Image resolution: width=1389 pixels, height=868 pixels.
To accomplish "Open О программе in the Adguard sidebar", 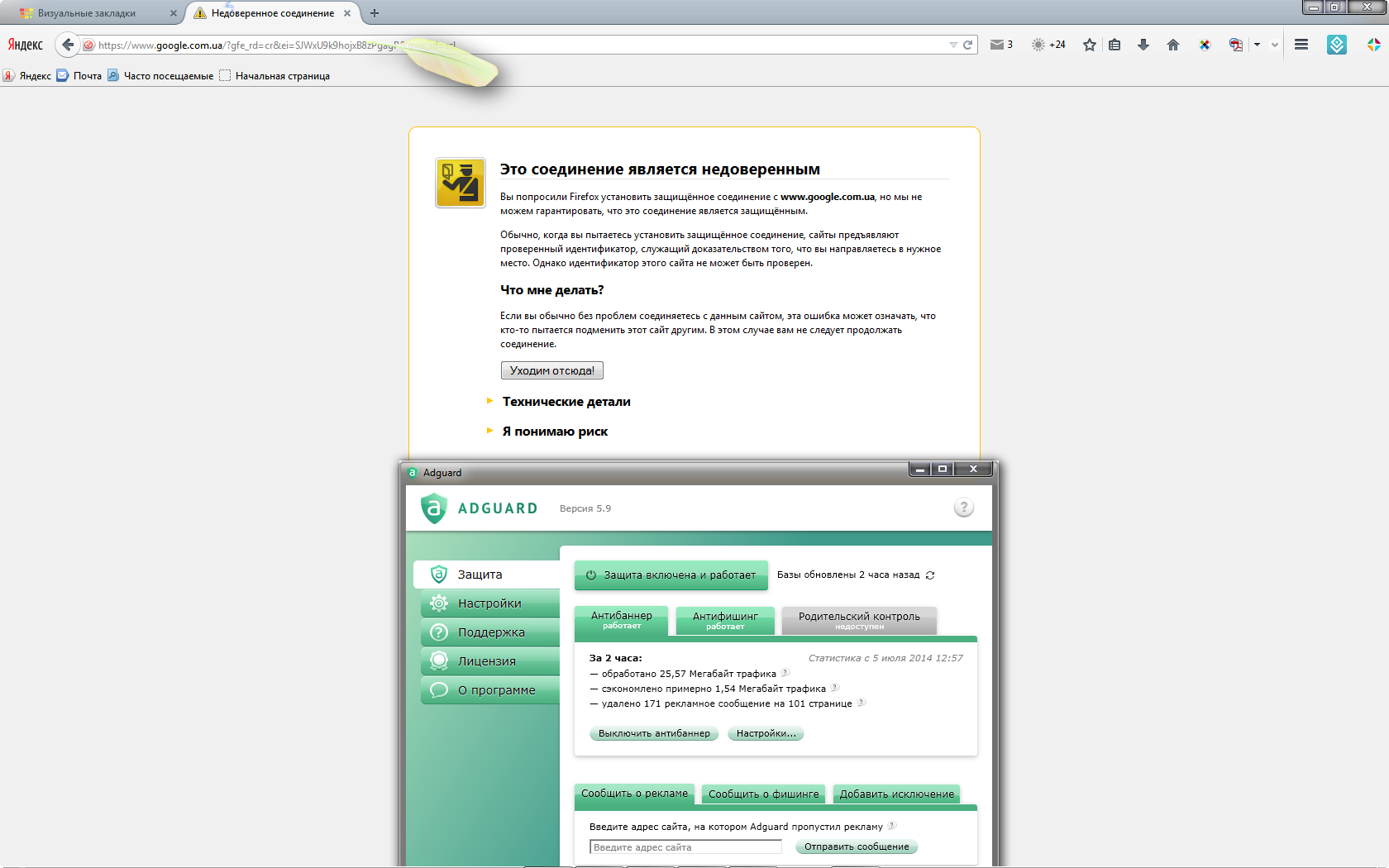I will [490, 690].
